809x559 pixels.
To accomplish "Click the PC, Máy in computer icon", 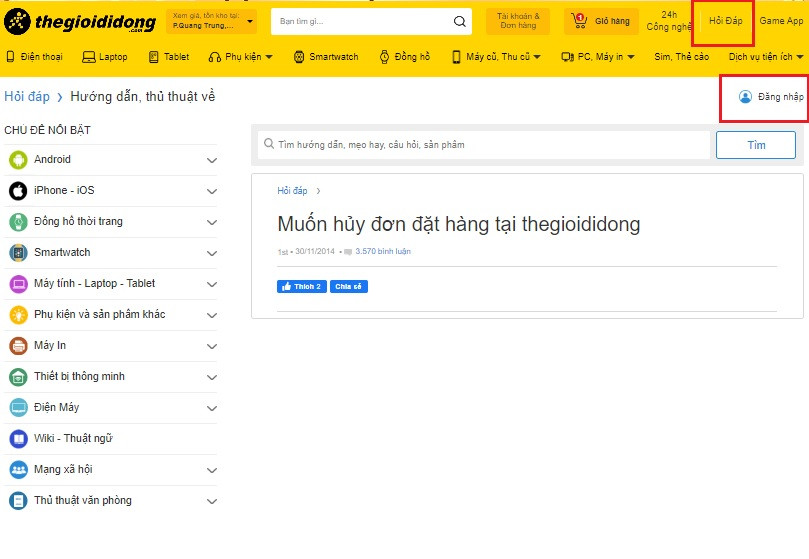I will coord(568,57).
